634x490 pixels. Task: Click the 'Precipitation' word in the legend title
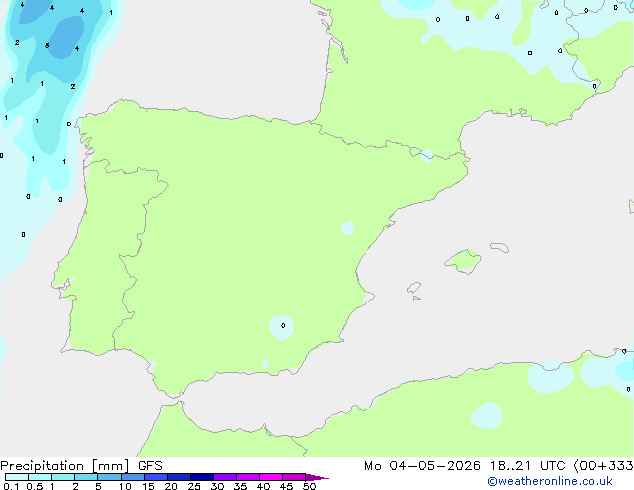(x=42, y=466)
